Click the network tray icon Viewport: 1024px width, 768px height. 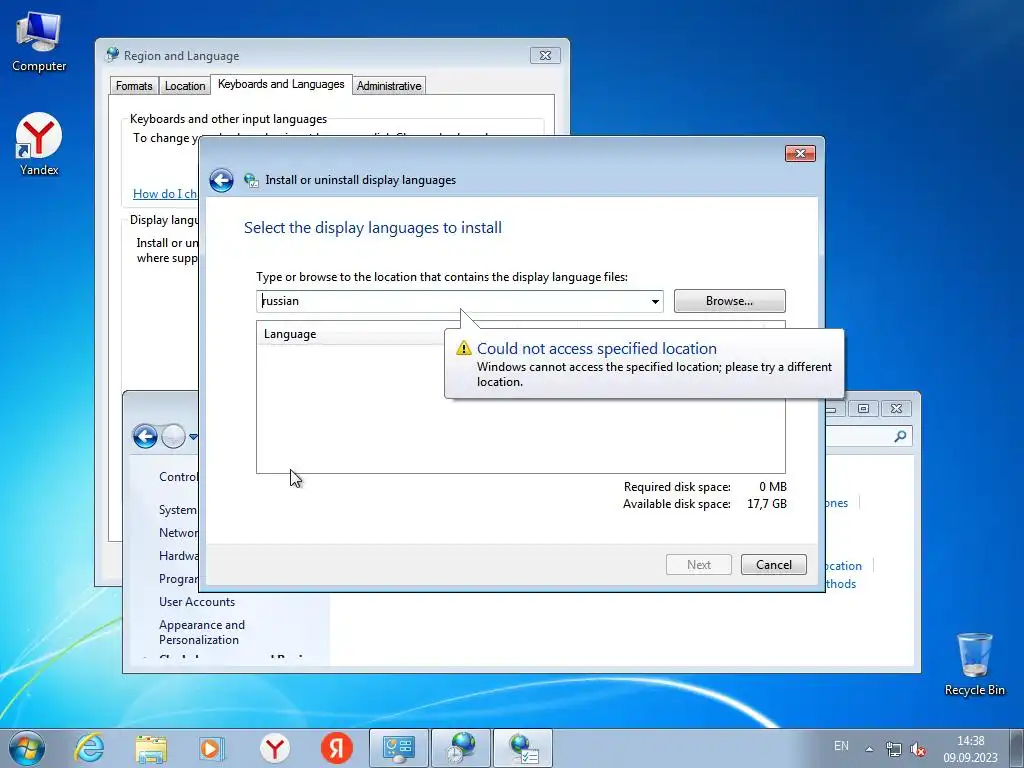click(893, 749)
